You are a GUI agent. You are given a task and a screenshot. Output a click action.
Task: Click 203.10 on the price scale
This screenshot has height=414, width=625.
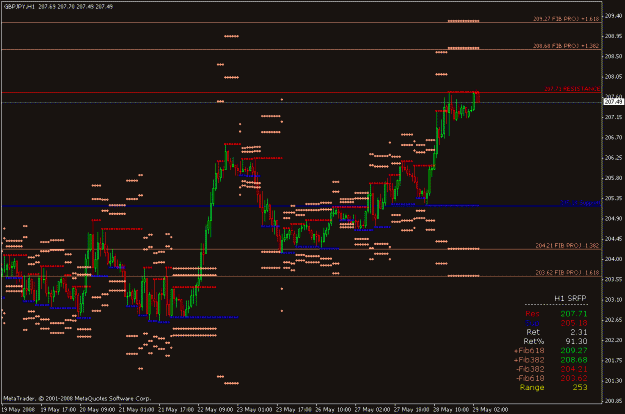(613, 300)
